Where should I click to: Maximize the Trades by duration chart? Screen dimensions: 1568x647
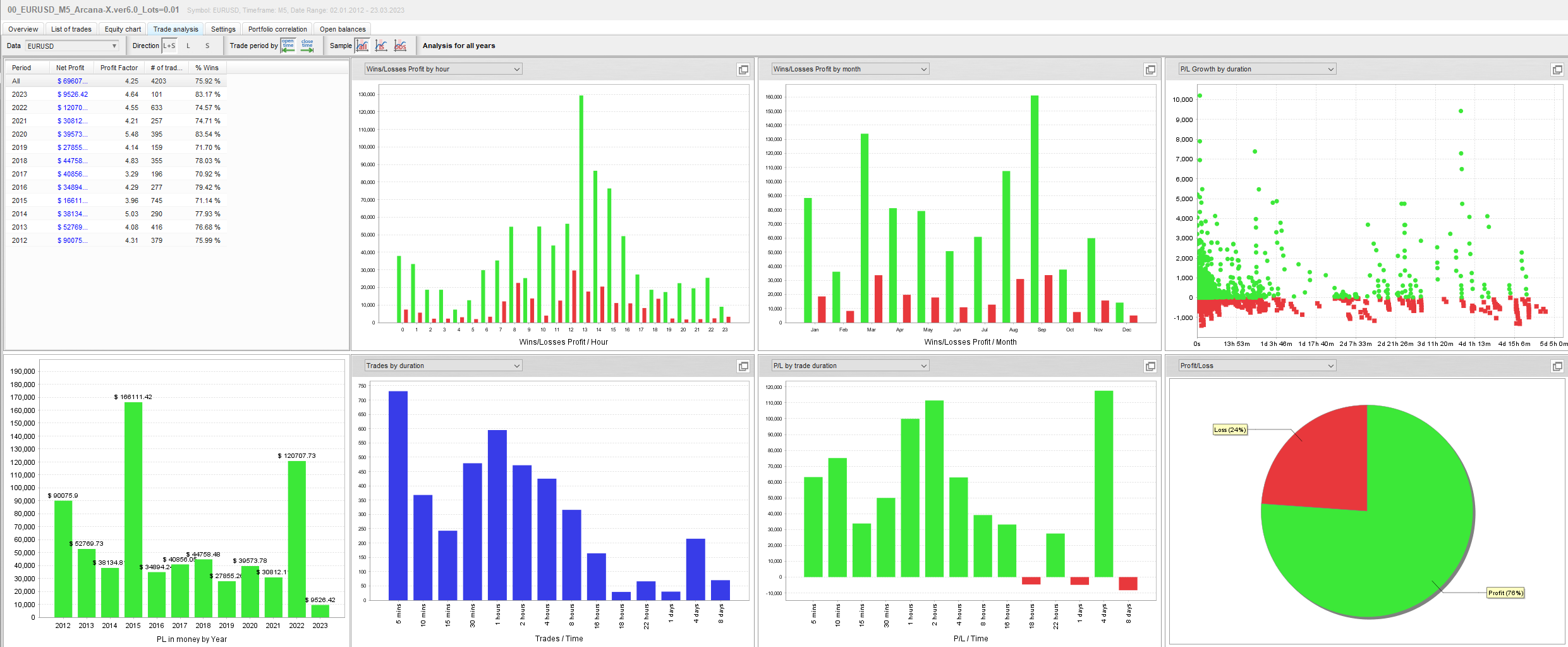743,366
